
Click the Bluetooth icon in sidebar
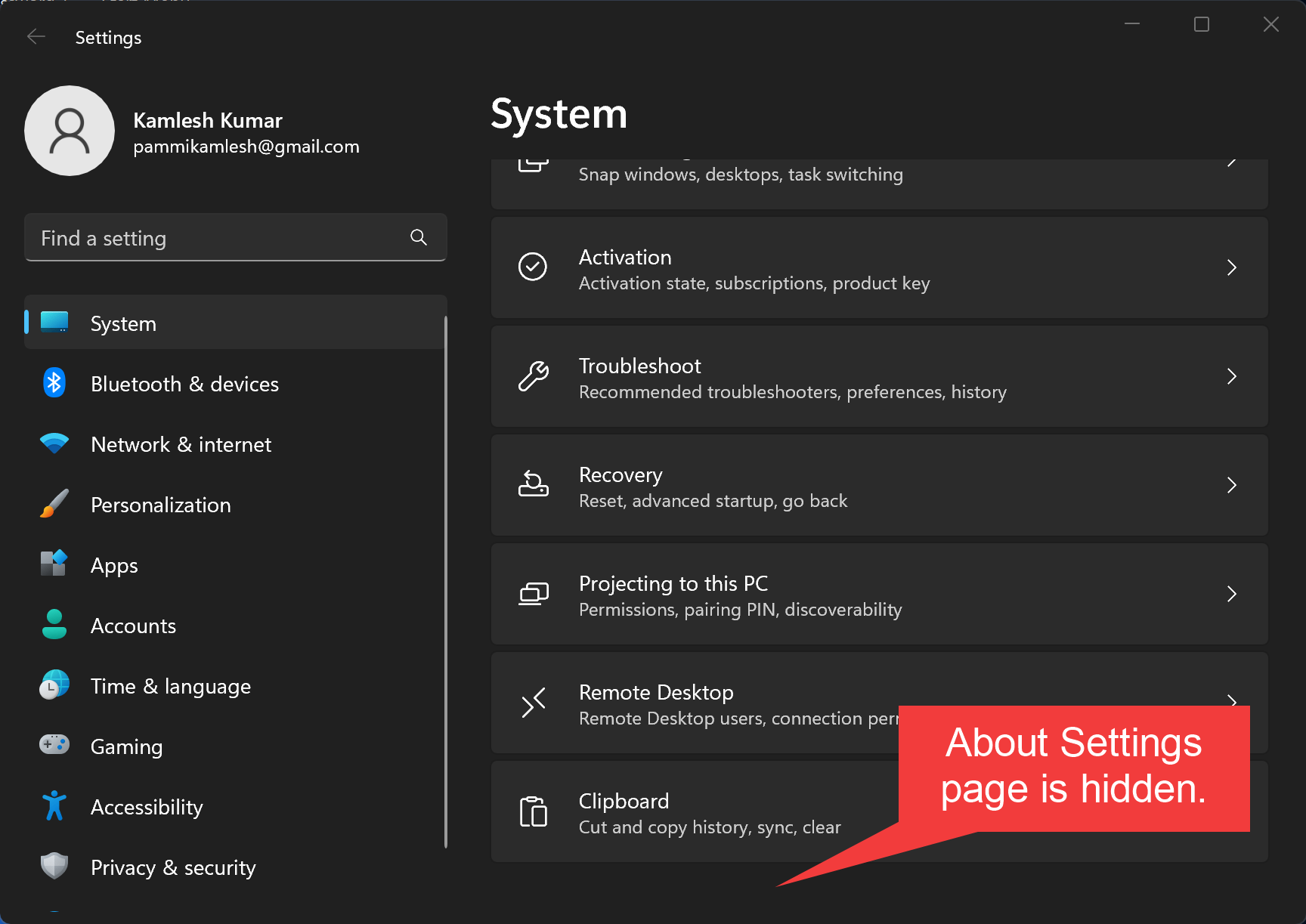[54, 383]
